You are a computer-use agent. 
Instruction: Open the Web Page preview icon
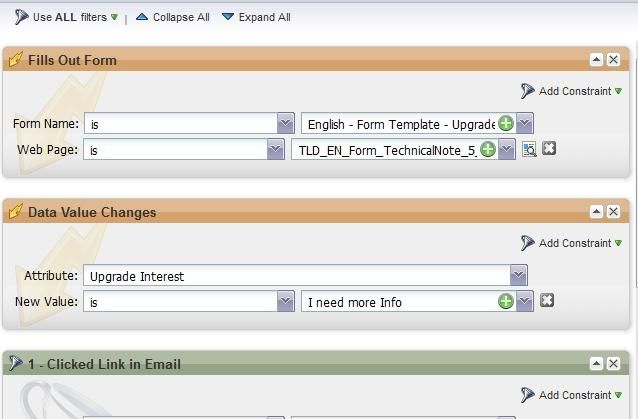point(529,150)
